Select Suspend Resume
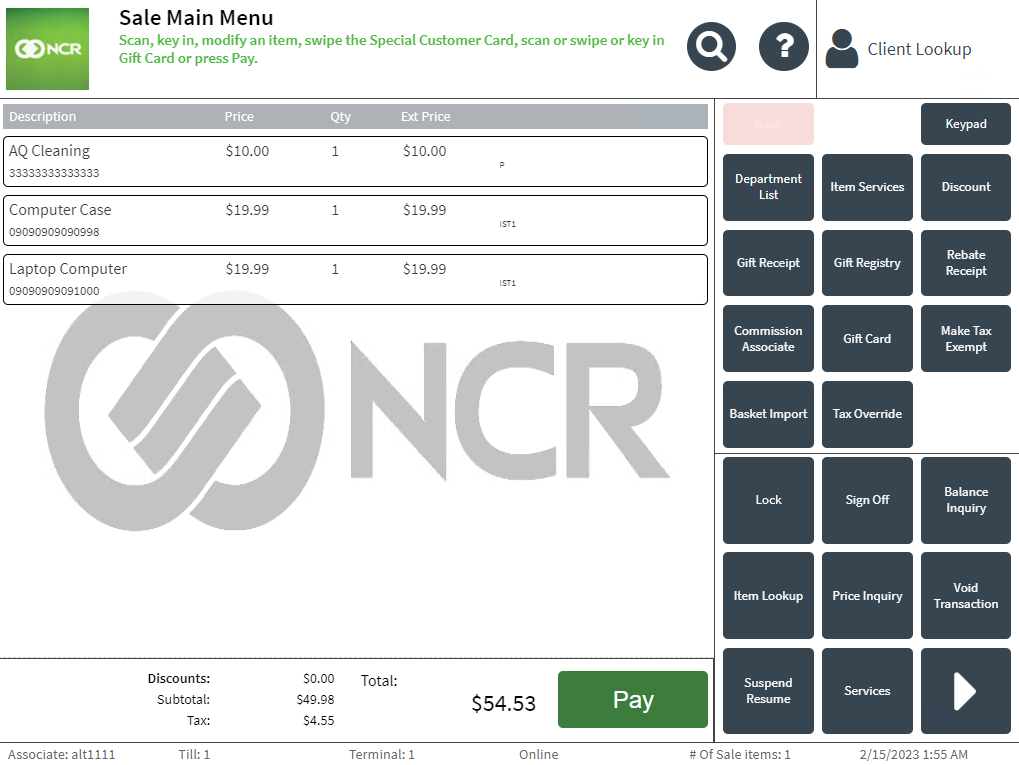The image size is (1019, 765). coord(768,691)
